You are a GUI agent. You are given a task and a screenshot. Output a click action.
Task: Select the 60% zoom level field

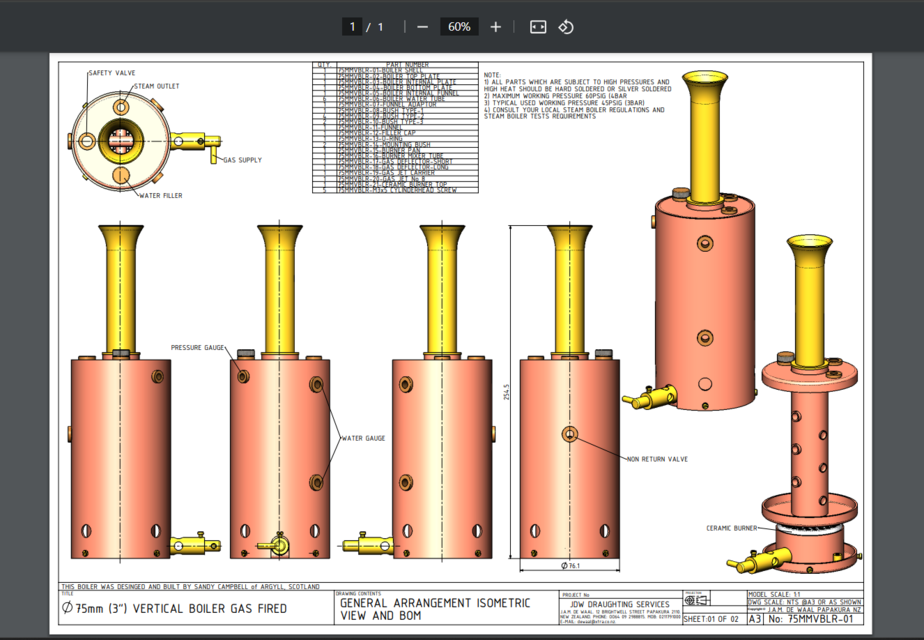[x=458, y=26]
